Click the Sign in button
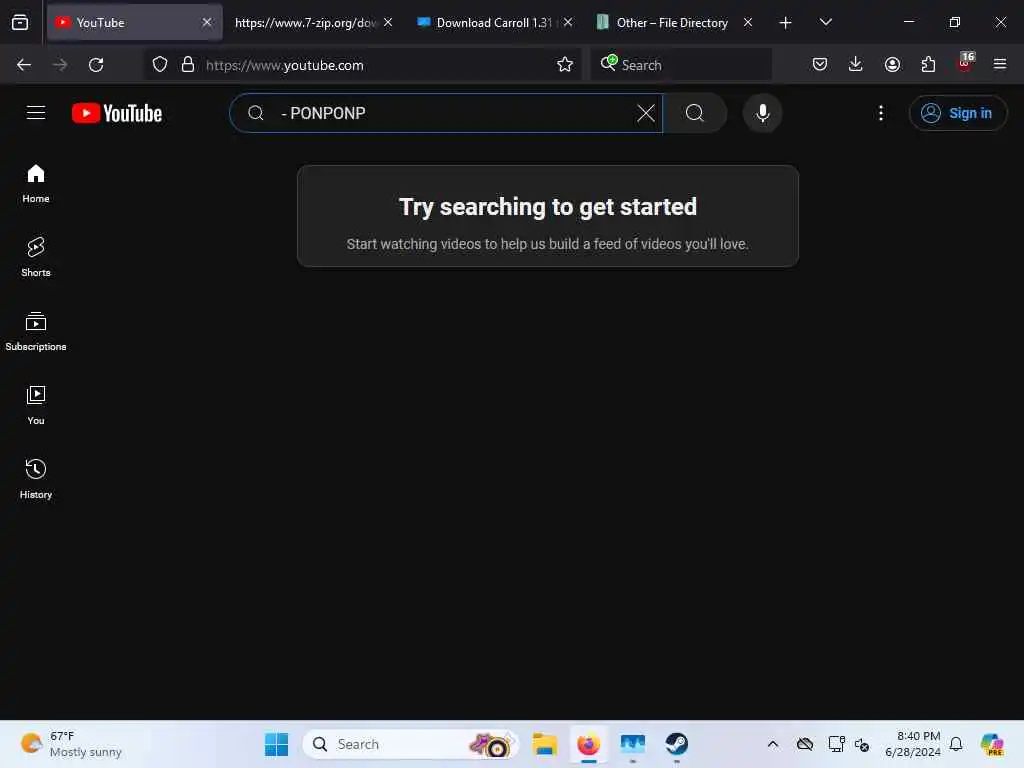This screenshot has width=1024, height=768. [957, 113]
